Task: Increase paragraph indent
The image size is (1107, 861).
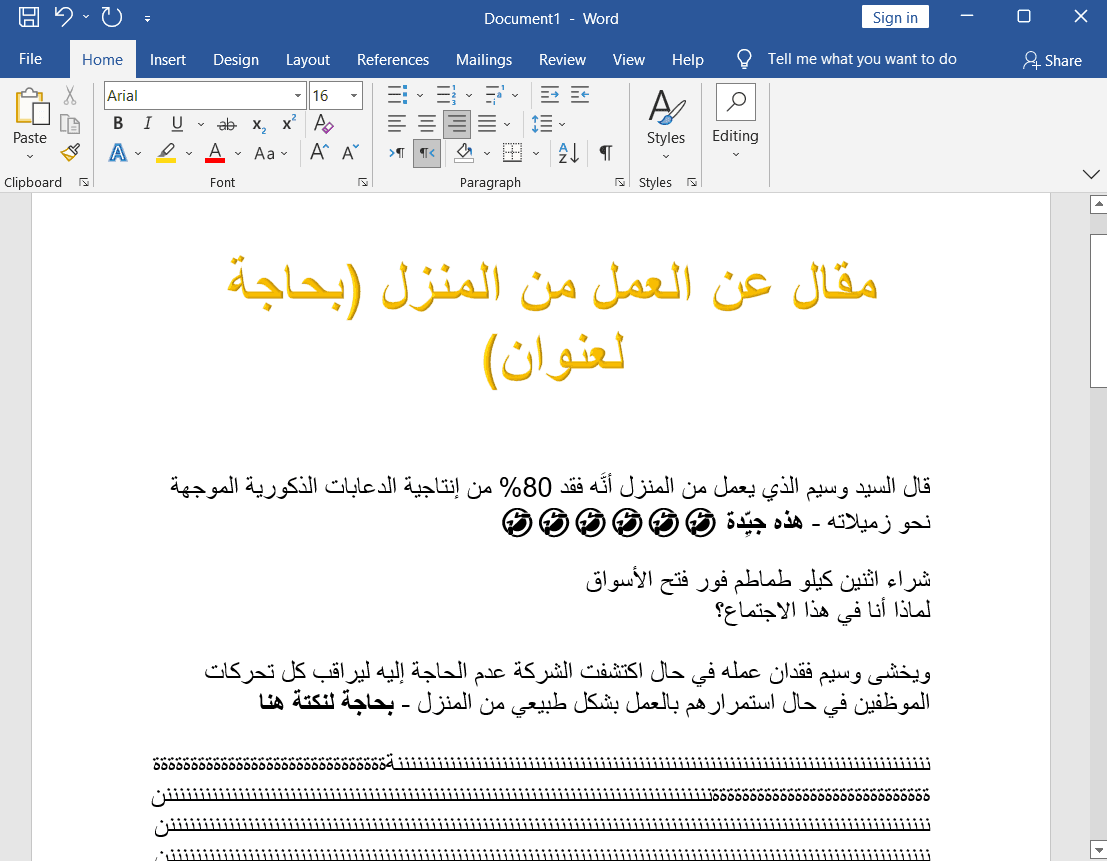Action: (580, 95)
